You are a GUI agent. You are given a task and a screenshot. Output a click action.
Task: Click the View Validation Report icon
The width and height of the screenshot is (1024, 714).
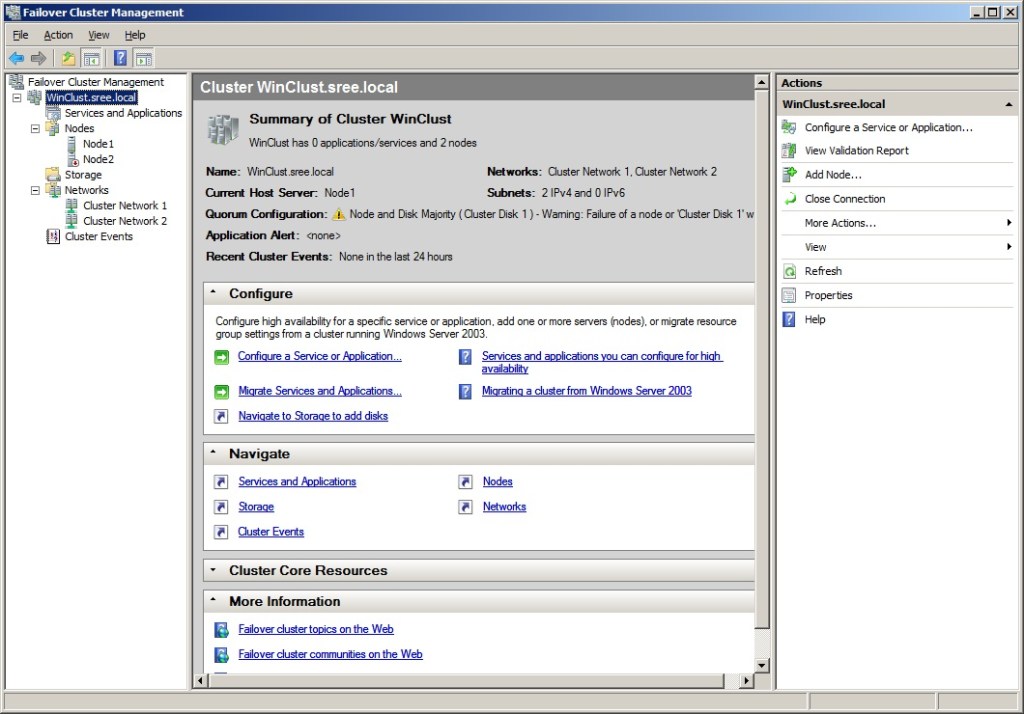point(789,151)
